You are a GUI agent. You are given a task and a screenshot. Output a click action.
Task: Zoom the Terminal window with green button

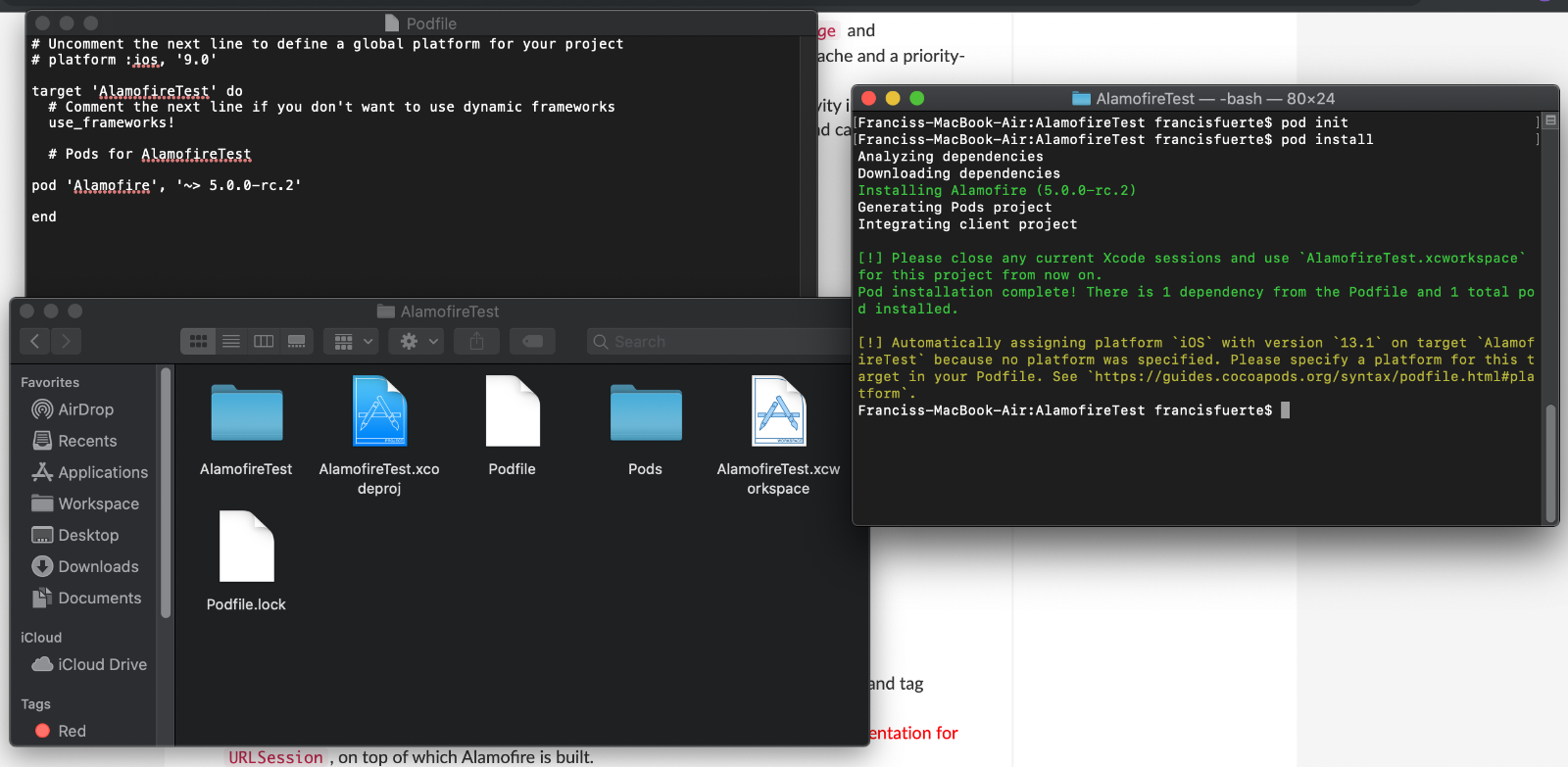point(917,98)
